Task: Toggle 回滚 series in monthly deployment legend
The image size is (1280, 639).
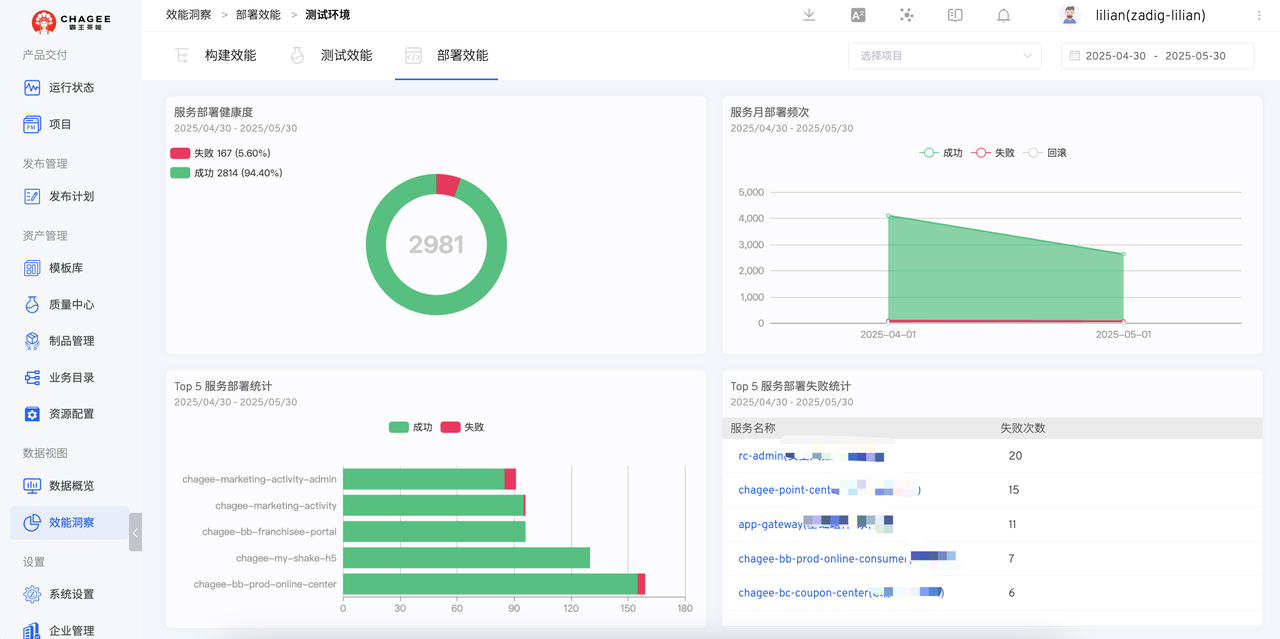Action: pos(1045,153)
